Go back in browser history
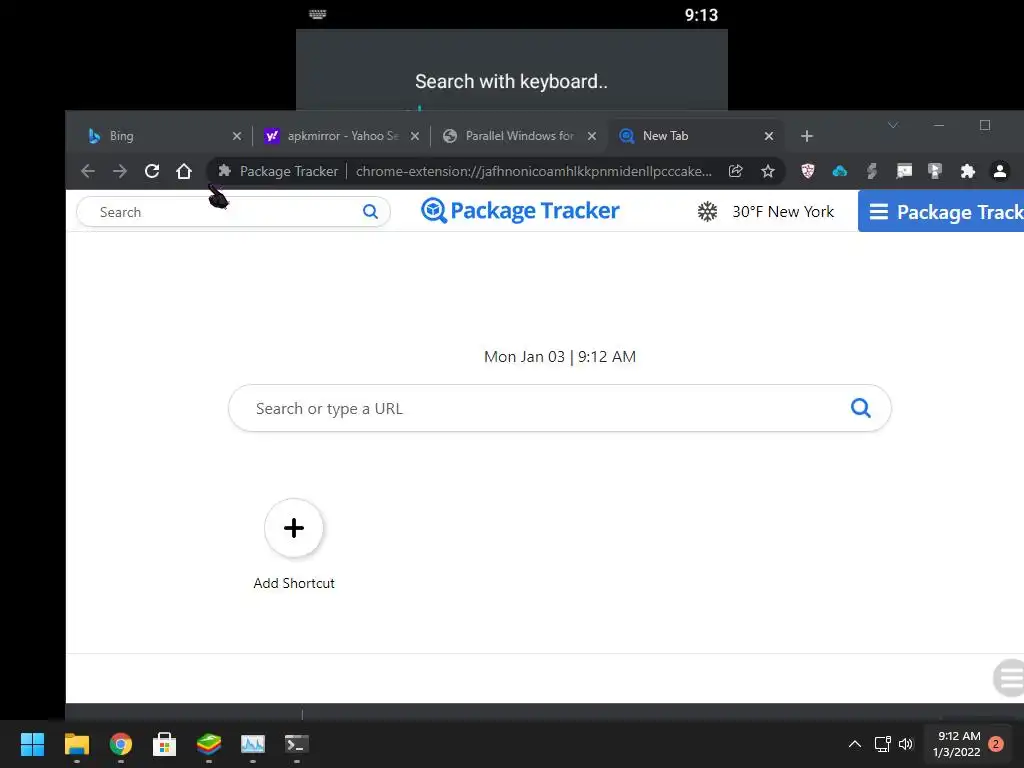The image size is (1024, 768). (88, 171)
